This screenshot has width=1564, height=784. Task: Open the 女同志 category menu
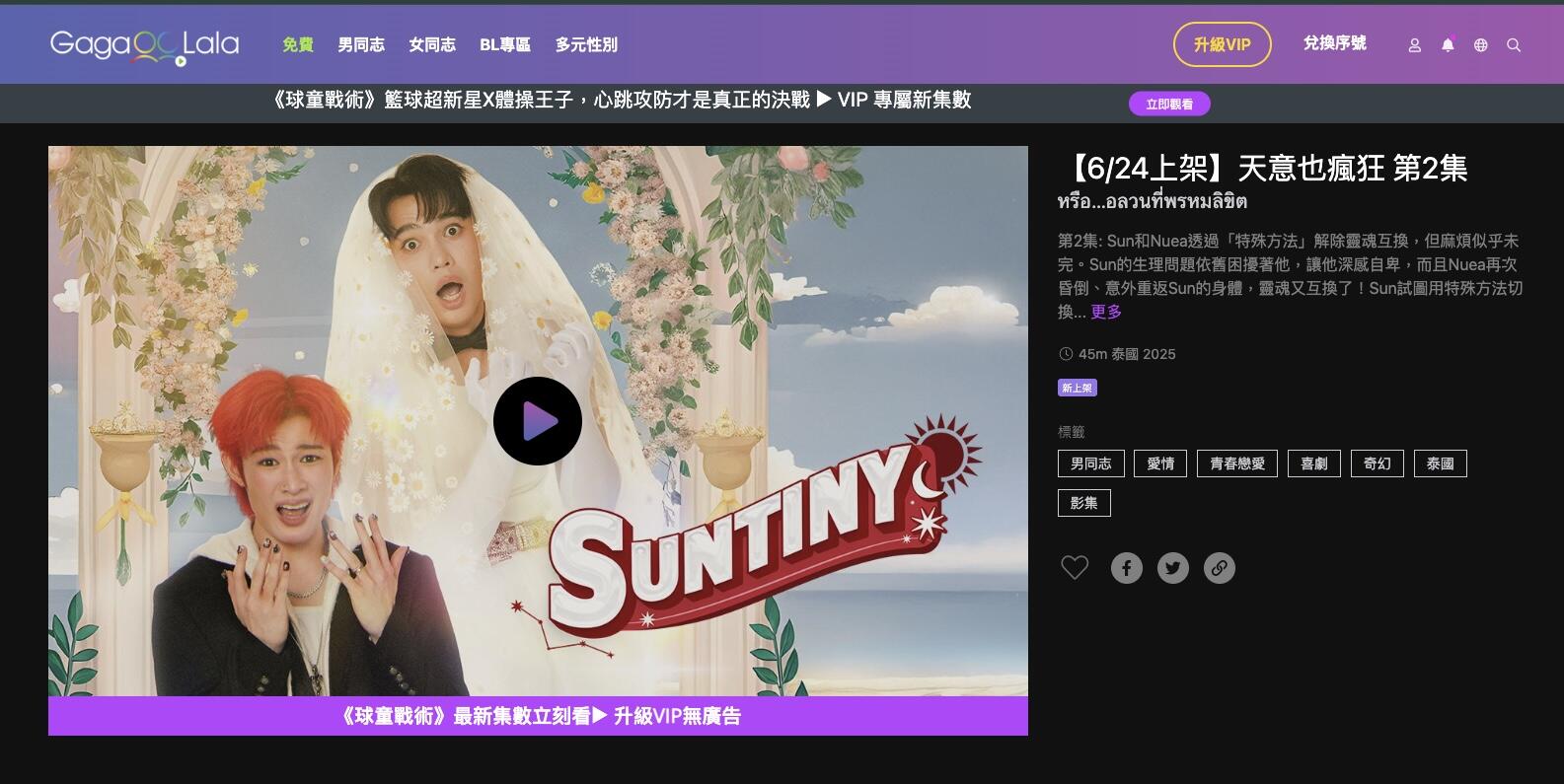pyautogui.click(x=432, y=44)
